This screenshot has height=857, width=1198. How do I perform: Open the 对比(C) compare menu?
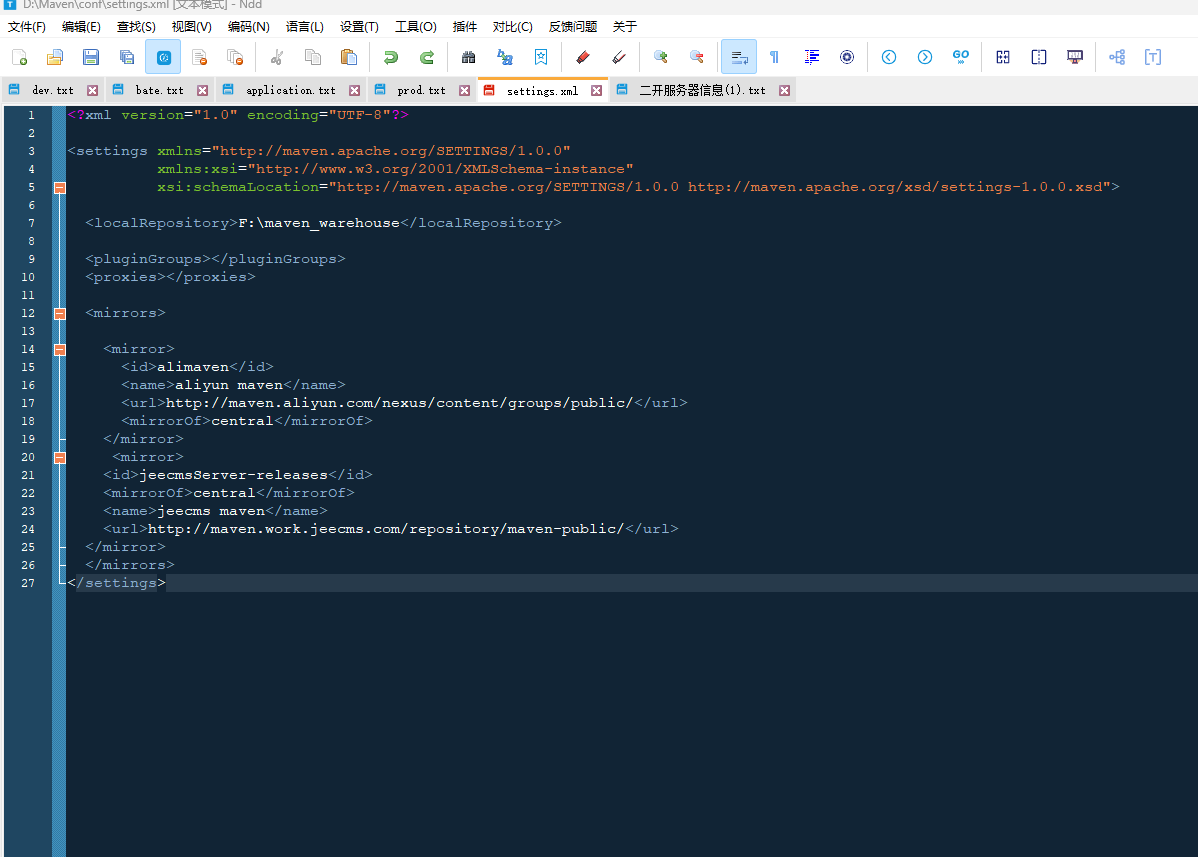click(x=512, y=27)
